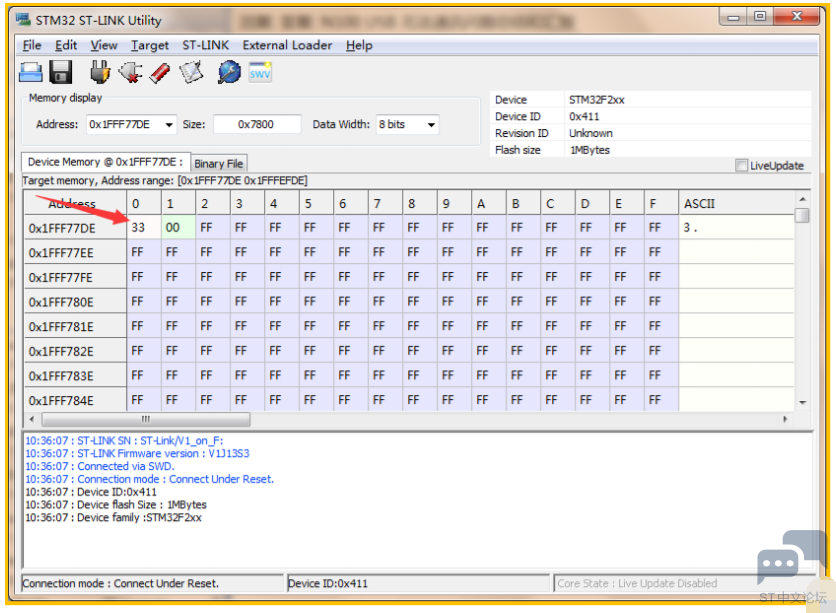This screenshot has height=613, width=836.
Task: Click the Program and verify icon
Action: point(191,72)
